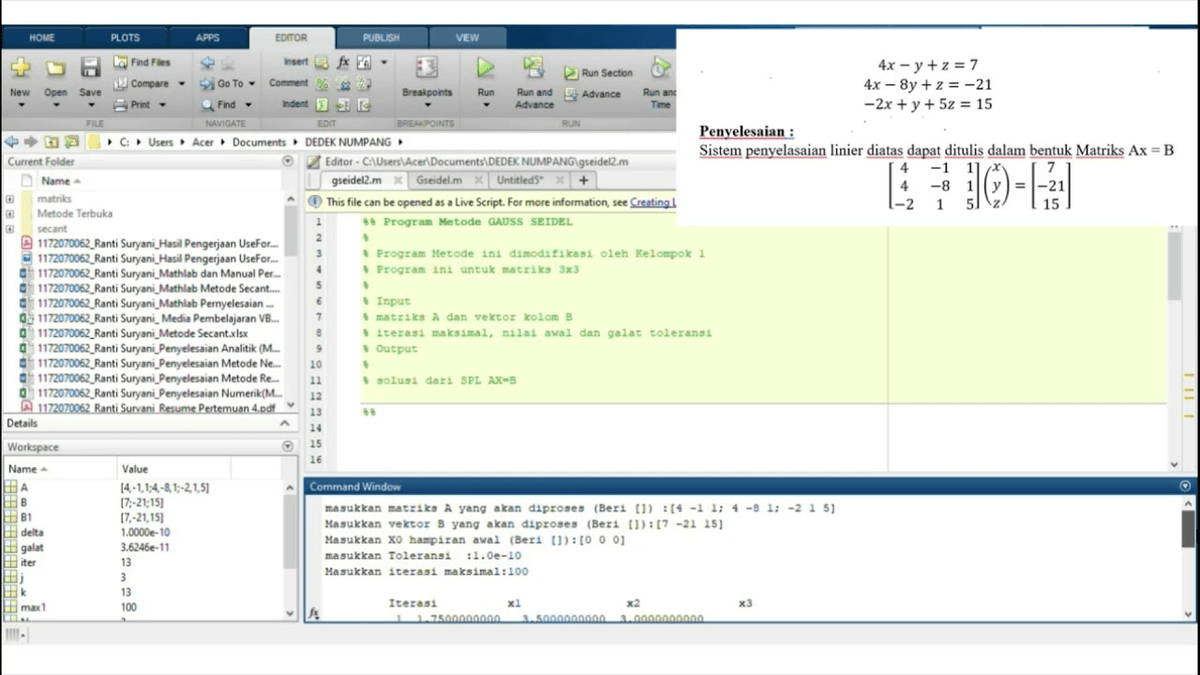Screen dimensions: 1200x675
Task: Click the Find button in Navigate section
Action: tap(228, 103)
